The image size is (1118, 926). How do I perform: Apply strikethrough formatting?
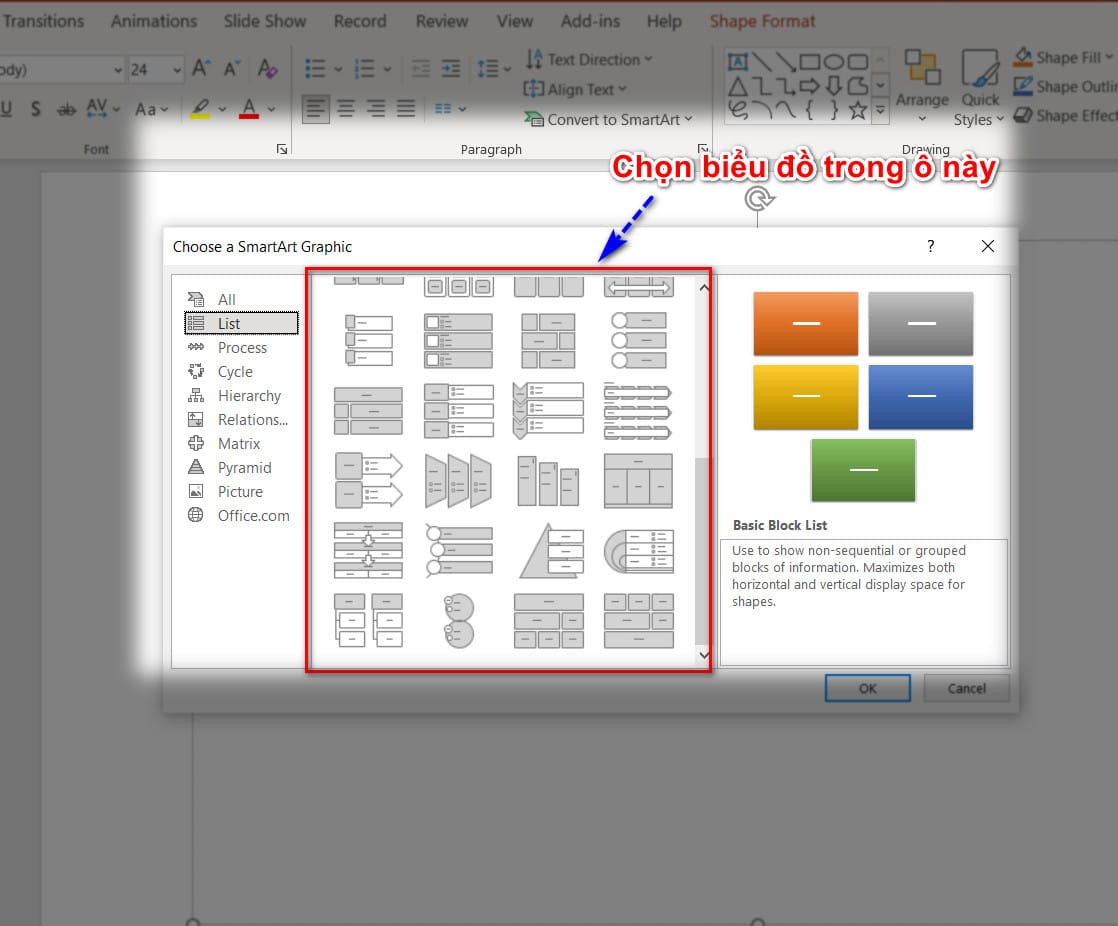point(66,109)
